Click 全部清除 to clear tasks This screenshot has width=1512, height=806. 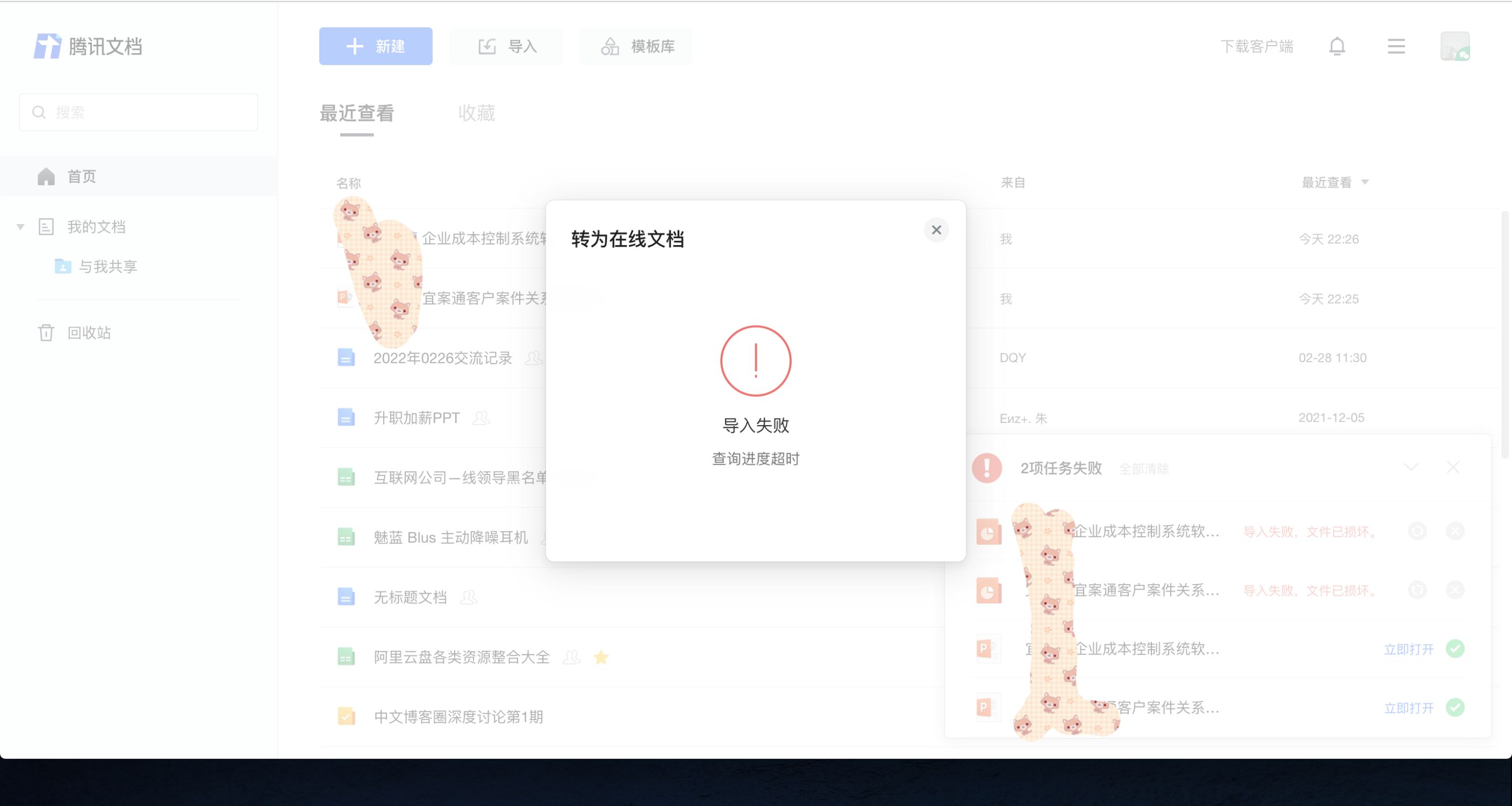point(1143,469)
